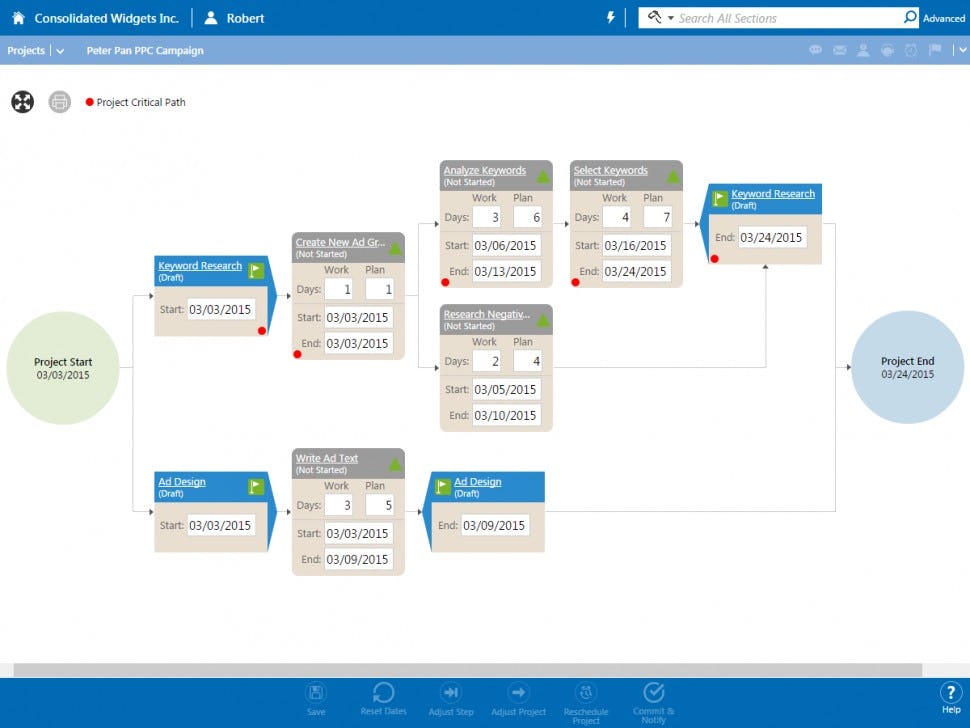Click red critical path dot on Select Keywords
The height and width of the screenshot is (728, 970).
pos(575,282)
